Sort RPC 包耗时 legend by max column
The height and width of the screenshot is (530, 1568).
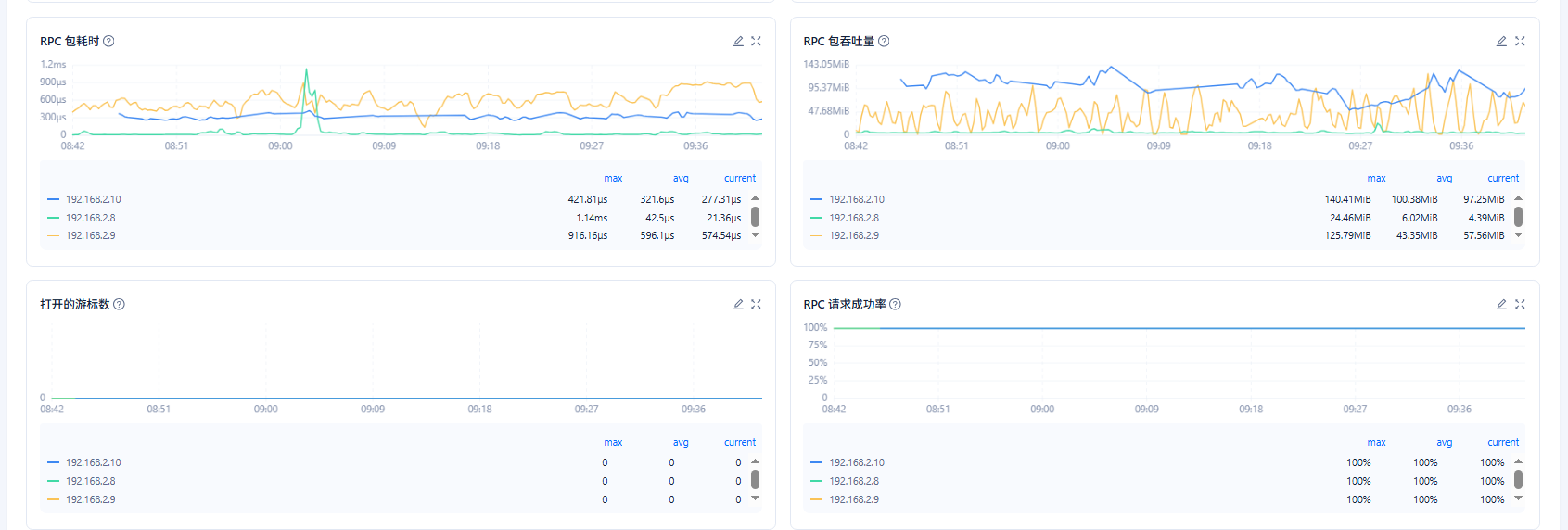click(613, 178)
